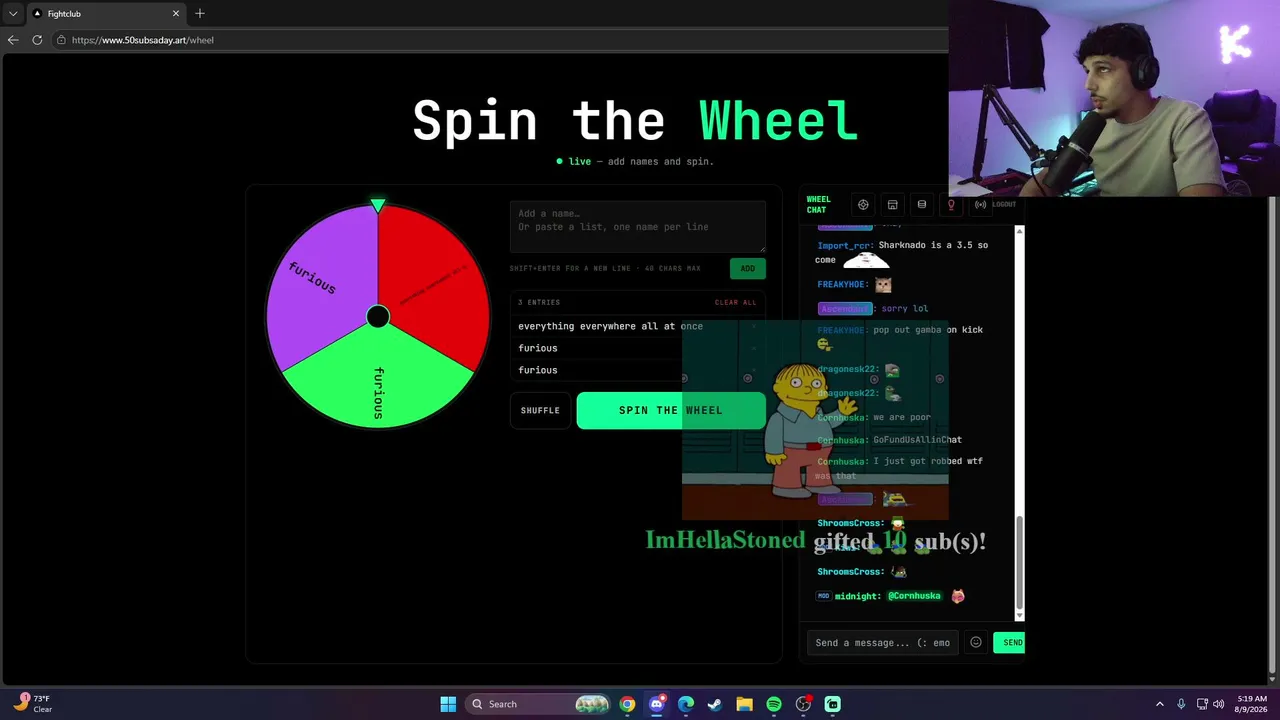Open network settings tray icon

[1202, 704]
